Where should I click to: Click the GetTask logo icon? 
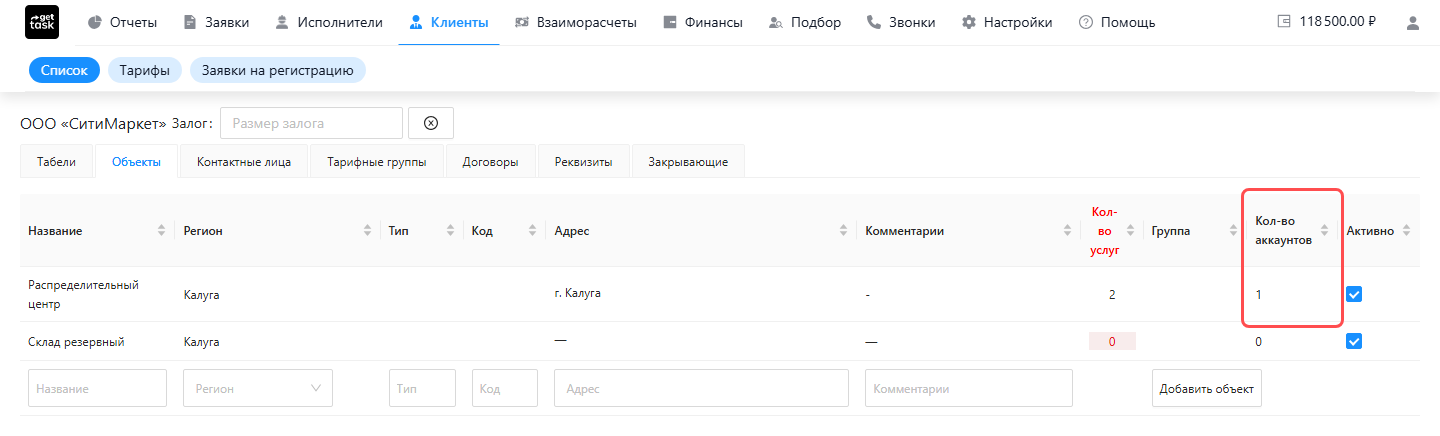tap(41, 22)
